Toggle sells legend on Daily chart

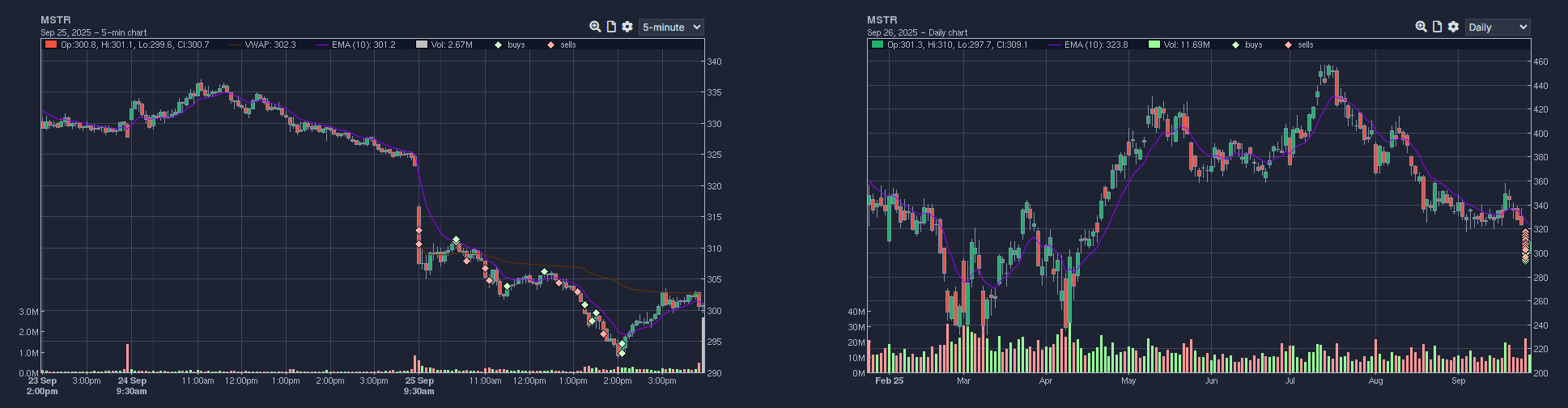(x=1298, y=45)
